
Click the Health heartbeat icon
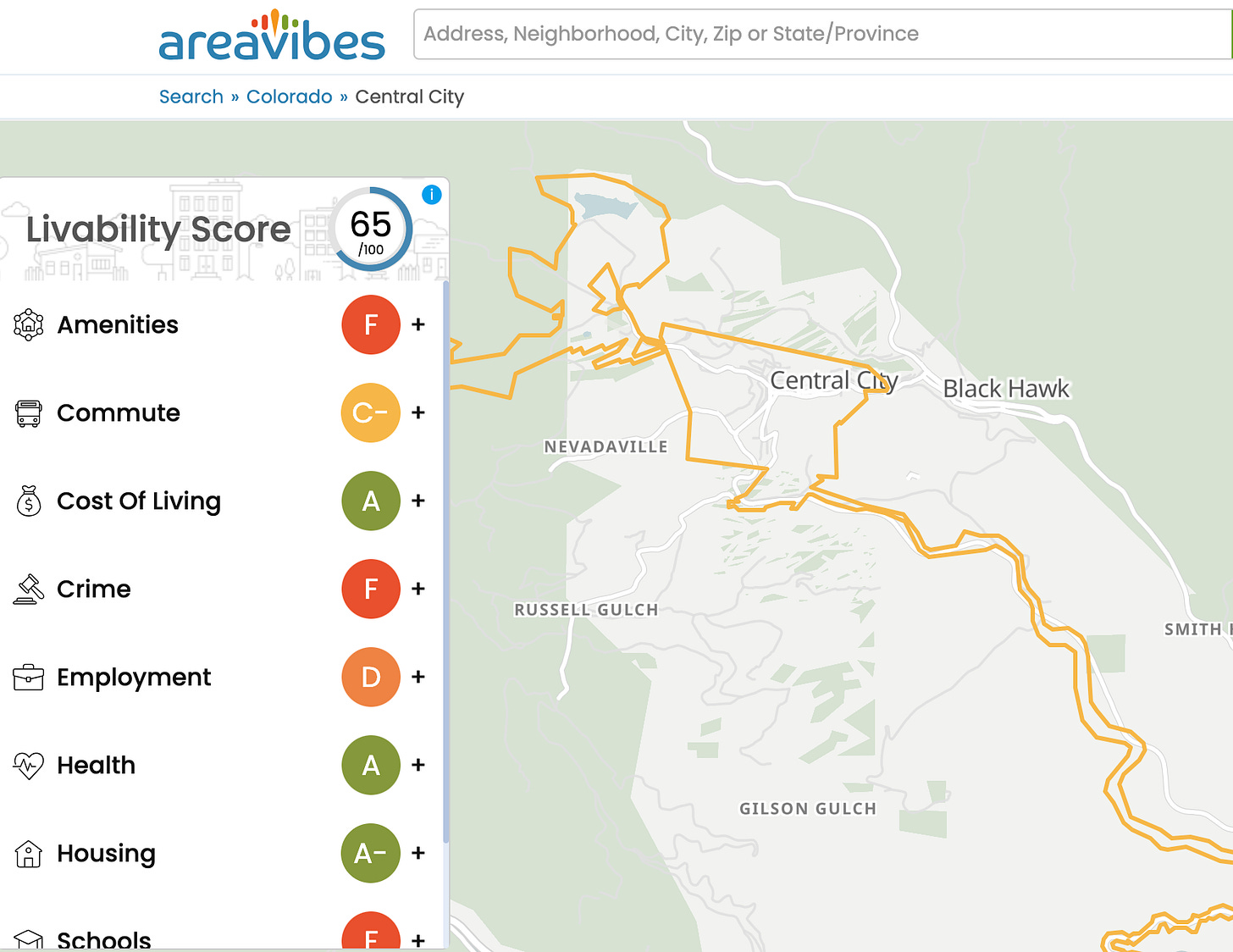point(29,766)
